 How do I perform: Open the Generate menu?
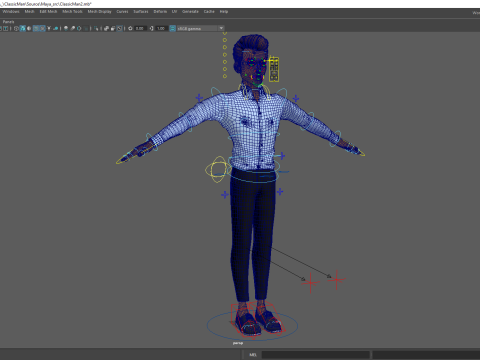click(190, 11)
